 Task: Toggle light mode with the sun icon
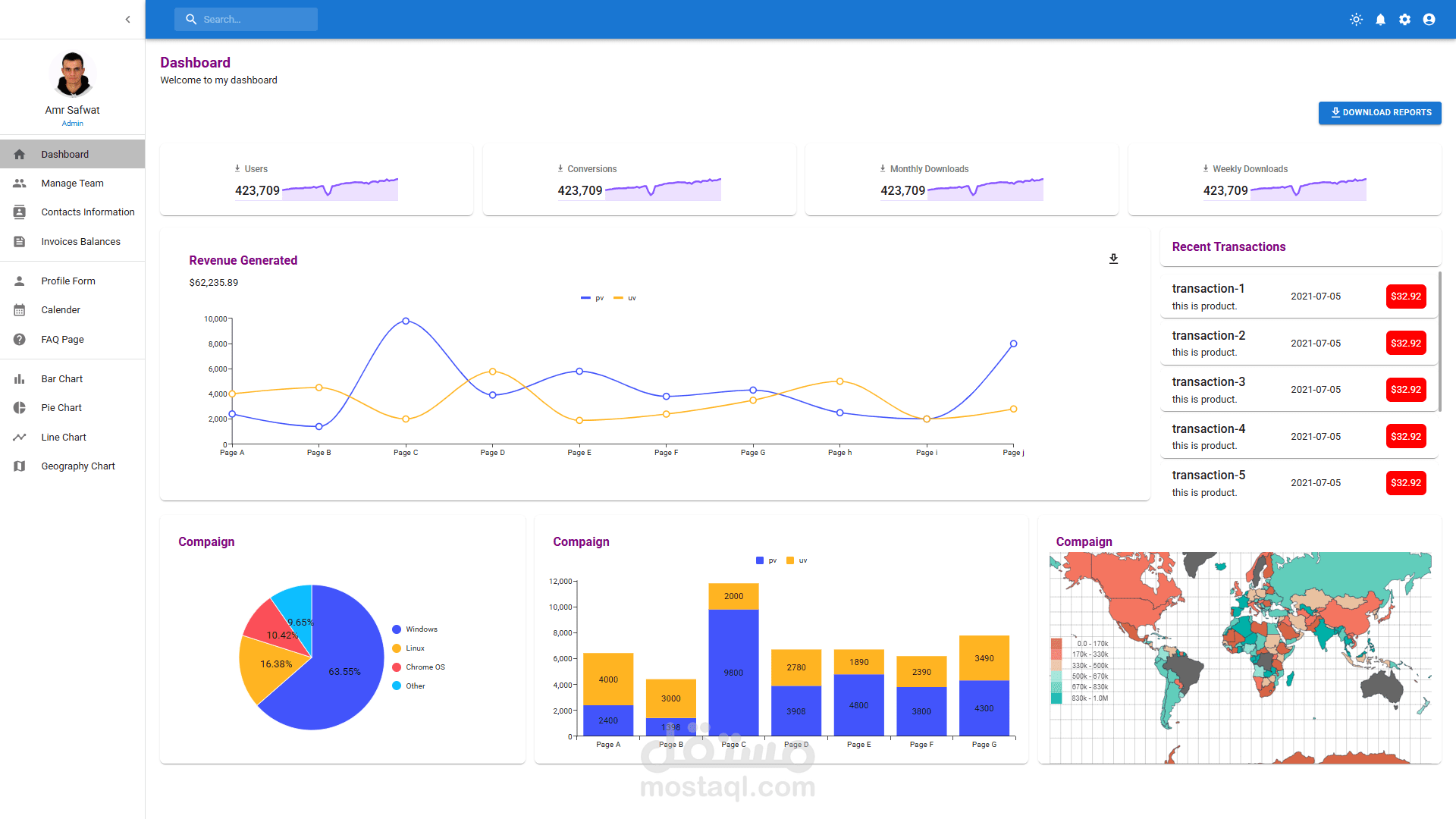click(1356, 20)
